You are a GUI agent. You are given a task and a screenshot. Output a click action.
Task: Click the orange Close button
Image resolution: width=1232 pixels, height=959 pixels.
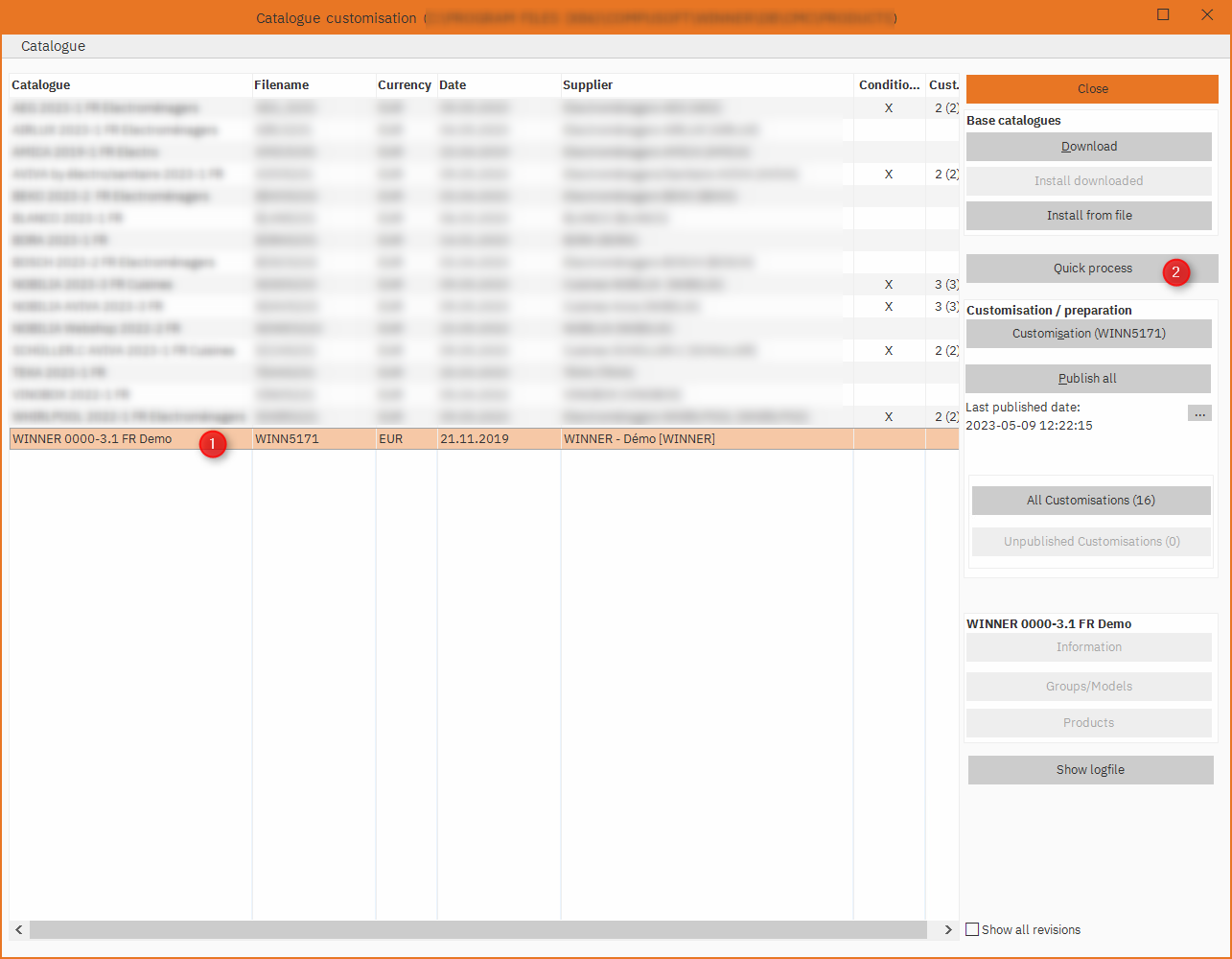click(x=1091, y=89)
